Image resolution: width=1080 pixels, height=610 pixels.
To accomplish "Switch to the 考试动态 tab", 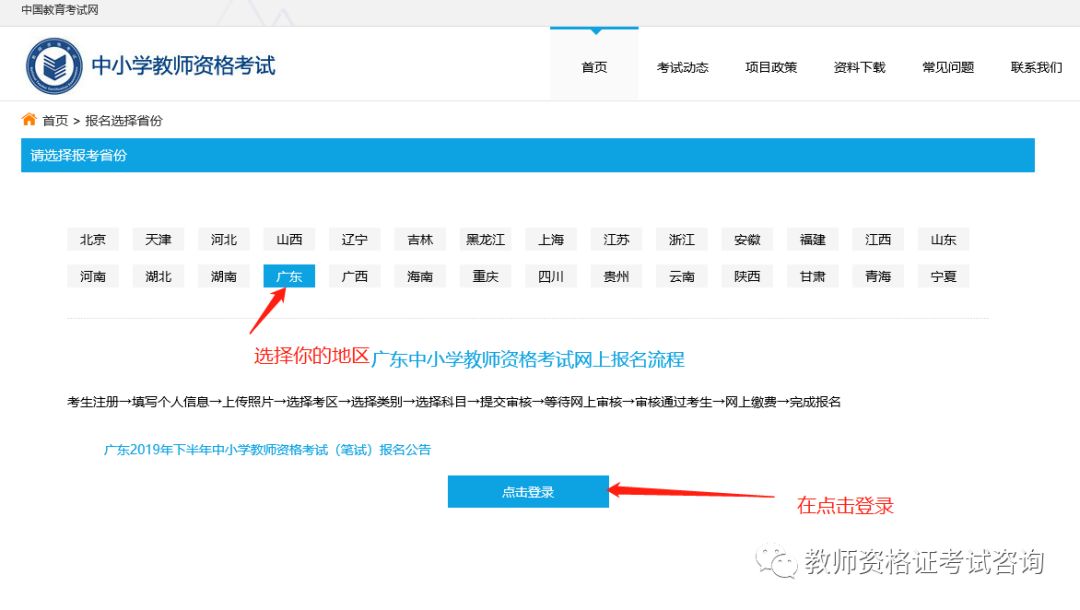I will pos(683,66).
